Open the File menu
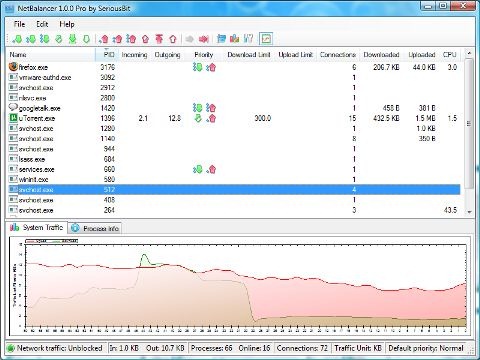Screen dimensions: 480x360 click(19, 24)
